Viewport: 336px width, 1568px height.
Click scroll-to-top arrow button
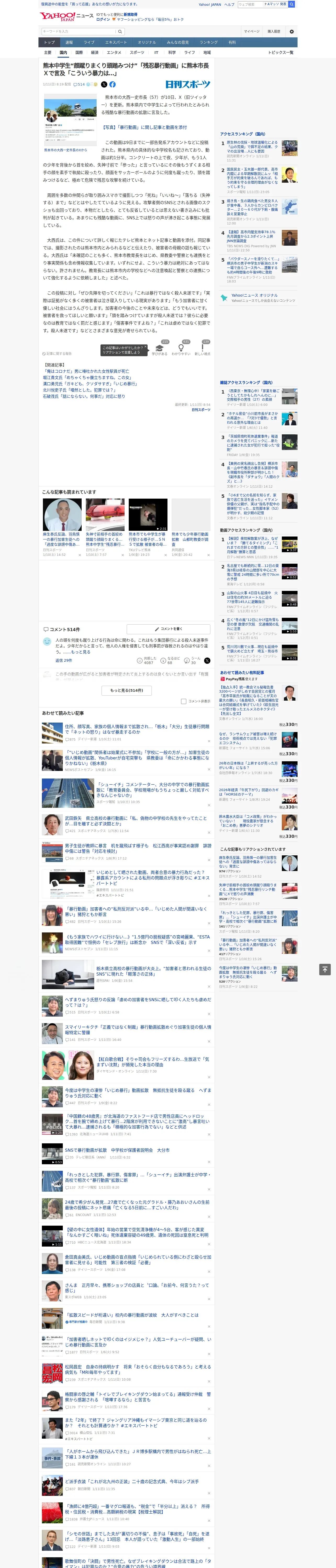(x=325, y=970)
